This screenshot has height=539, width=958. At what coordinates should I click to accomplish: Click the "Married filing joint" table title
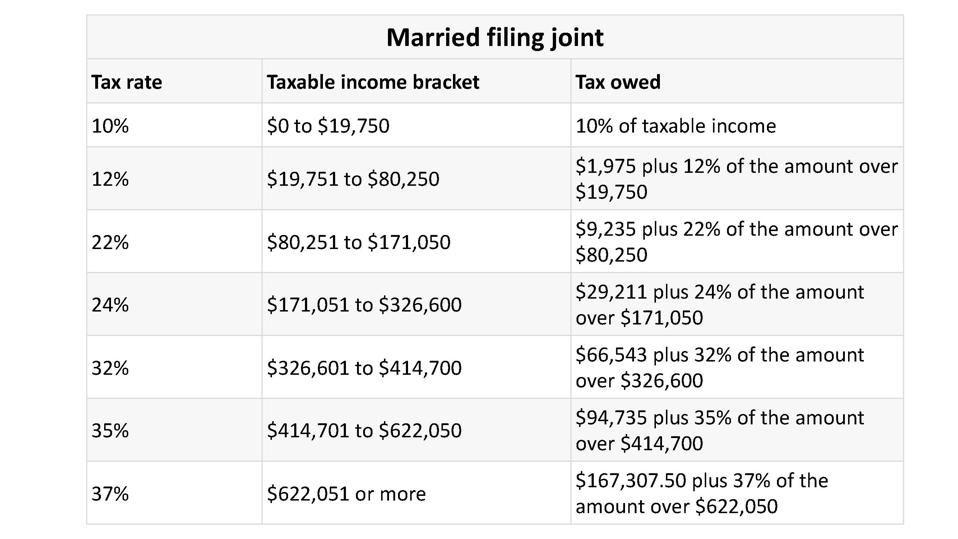pos(494,38)
